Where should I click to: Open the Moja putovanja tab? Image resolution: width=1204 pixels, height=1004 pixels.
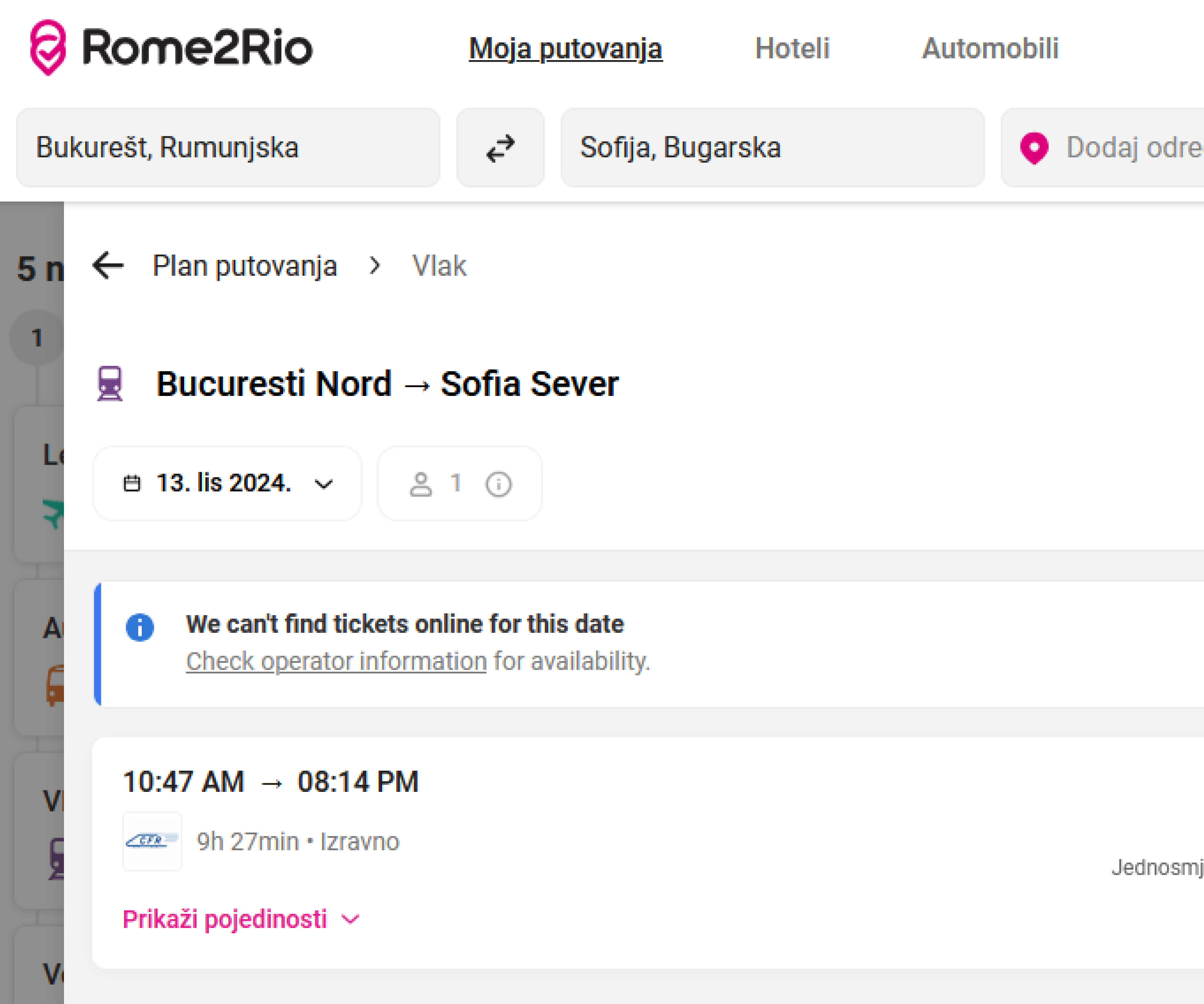coord(565,48)
